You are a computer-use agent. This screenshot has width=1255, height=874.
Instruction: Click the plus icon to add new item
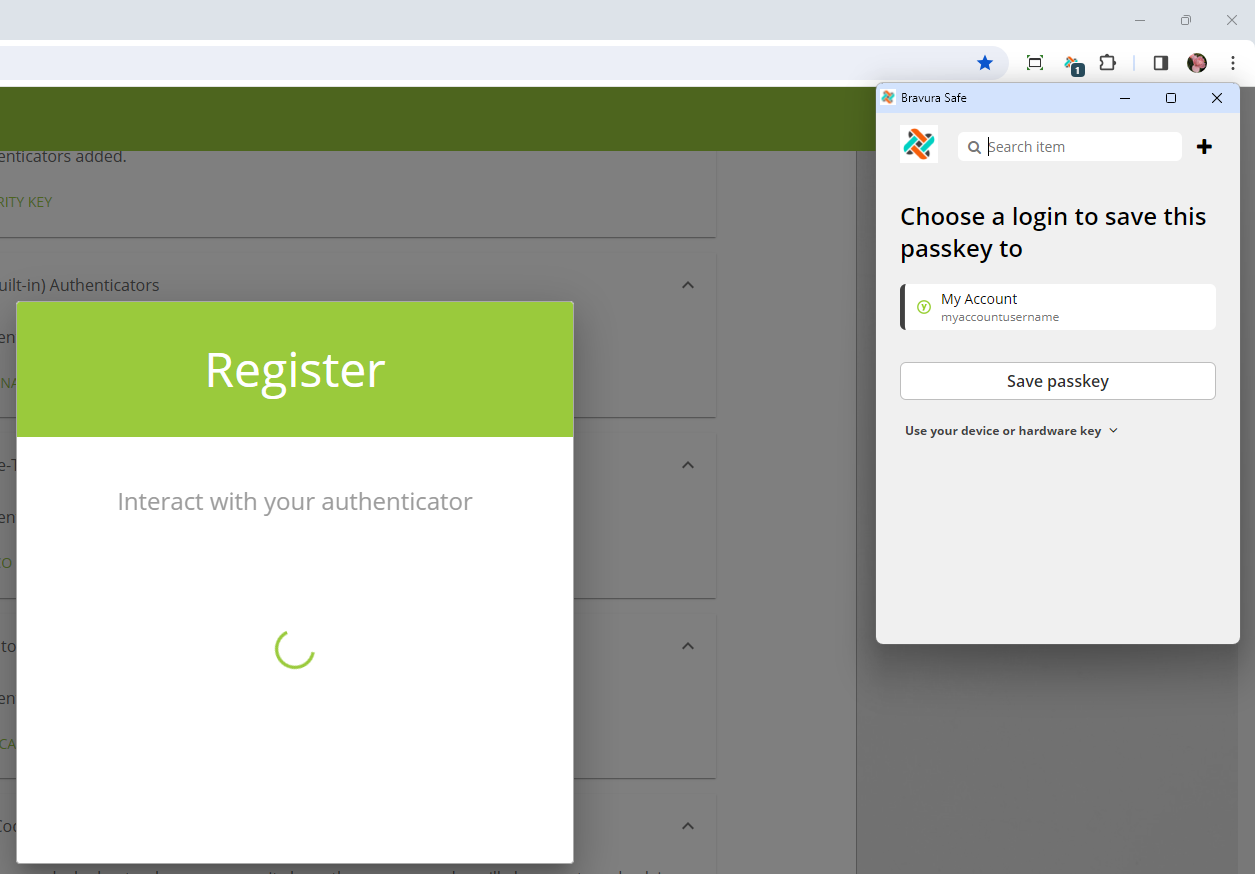click(x=1204, y=146)
